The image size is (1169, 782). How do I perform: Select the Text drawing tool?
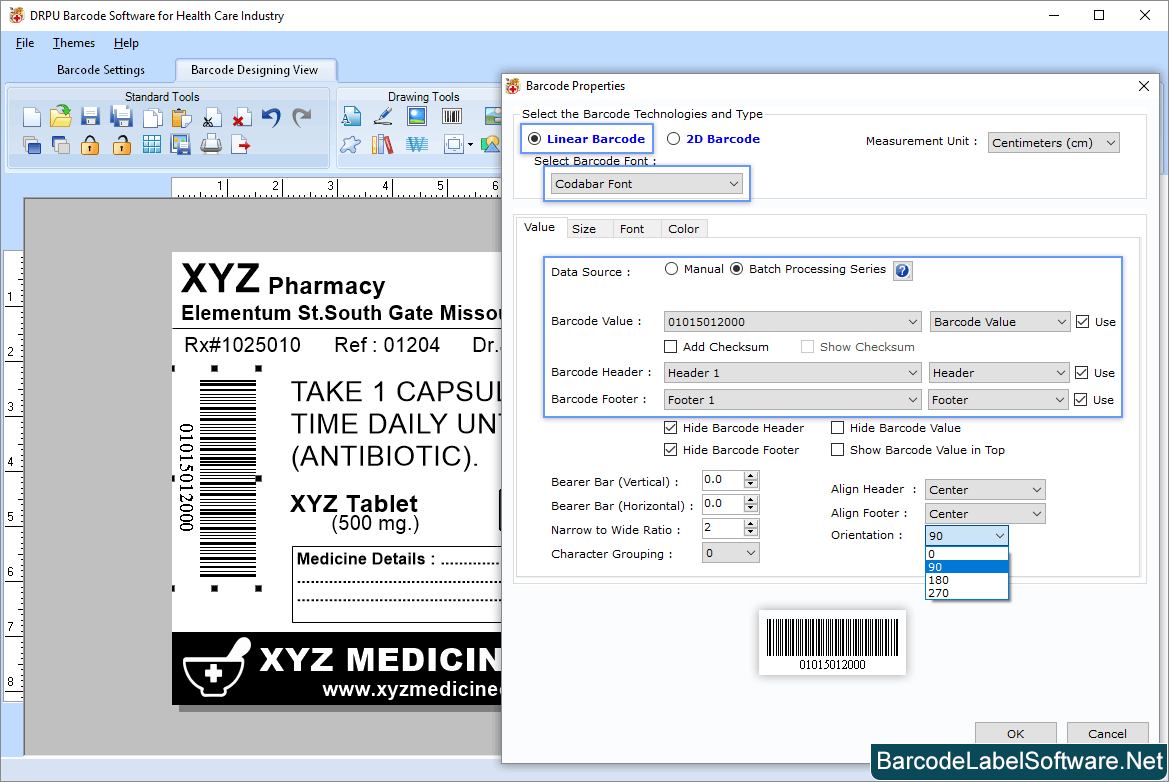coord(351,116)
